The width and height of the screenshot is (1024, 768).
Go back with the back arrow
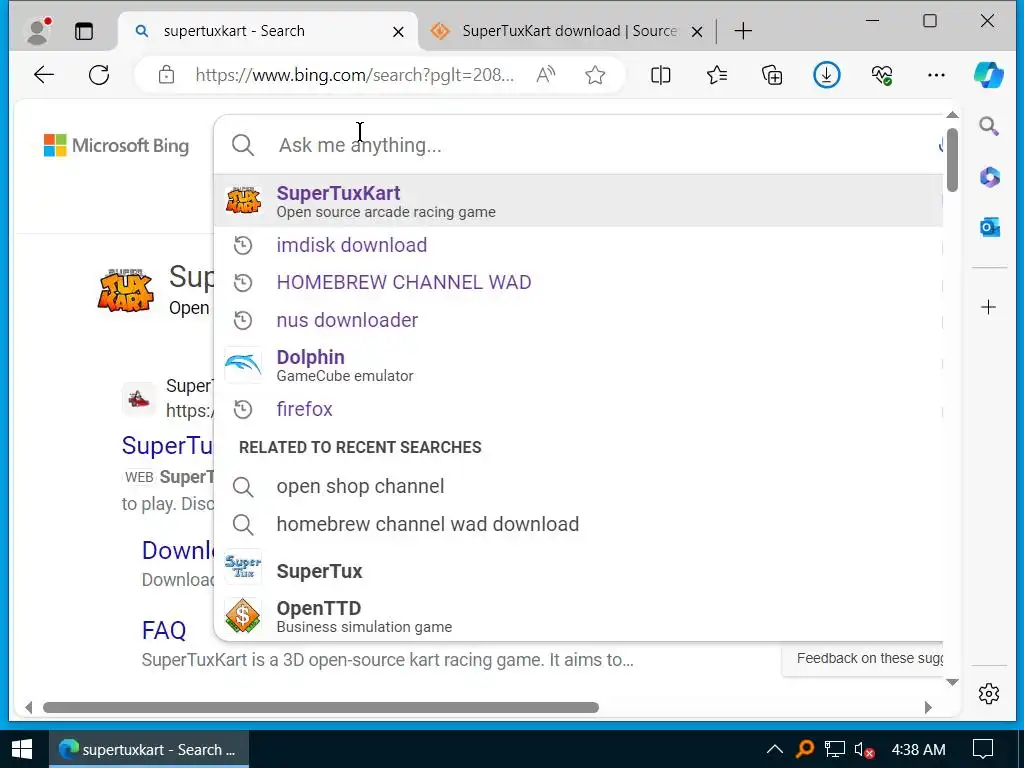pos(44,75)
